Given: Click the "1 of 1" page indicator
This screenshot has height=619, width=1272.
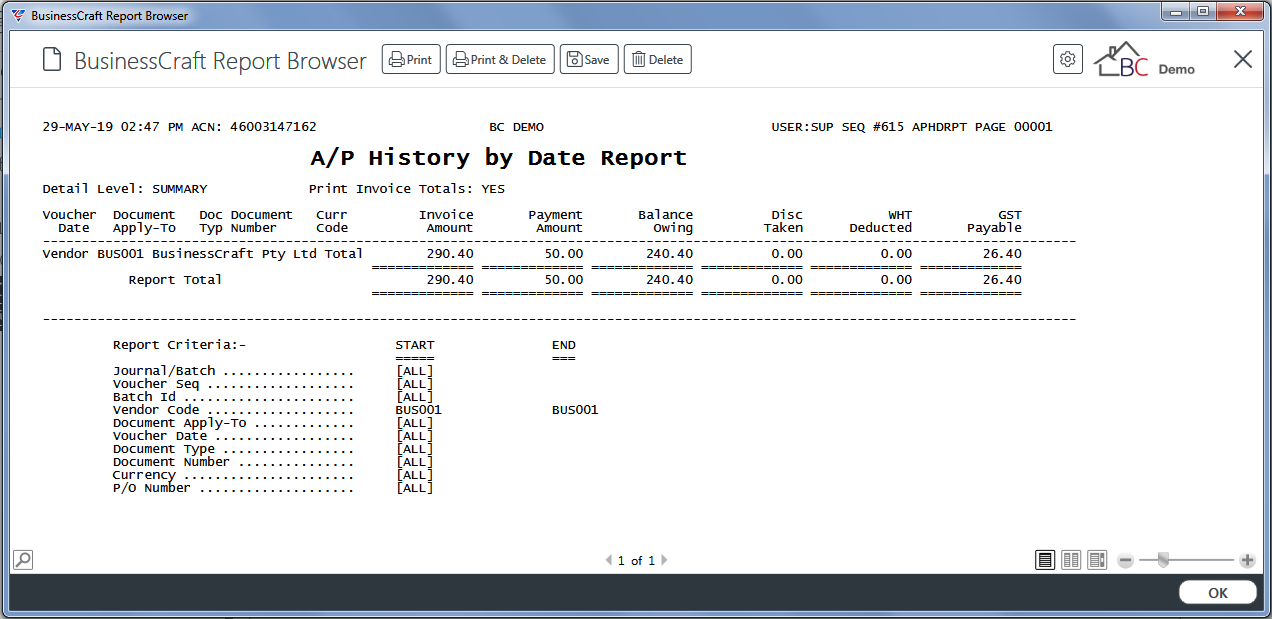Looking at the screenshot, I should click(x=636, y=561).
